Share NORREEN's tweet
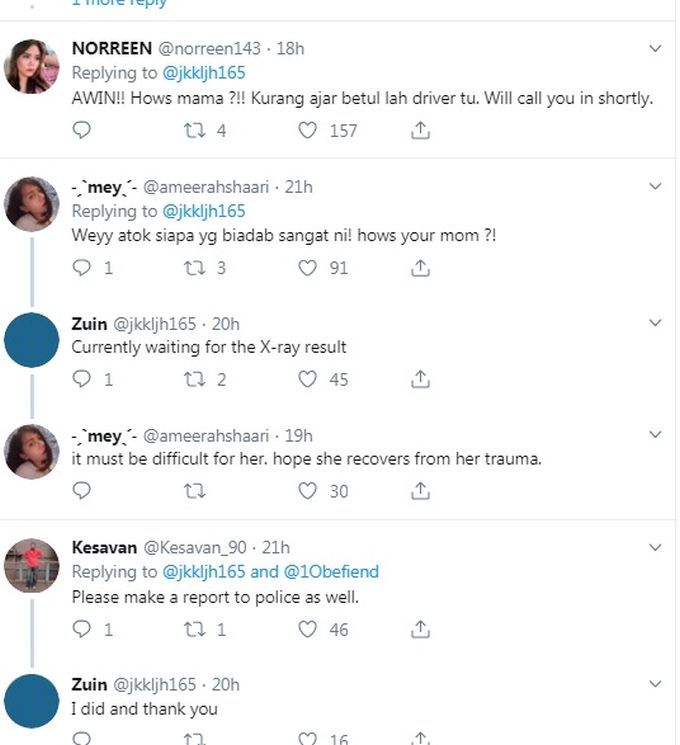680x745 pixels. coord(421,130)
